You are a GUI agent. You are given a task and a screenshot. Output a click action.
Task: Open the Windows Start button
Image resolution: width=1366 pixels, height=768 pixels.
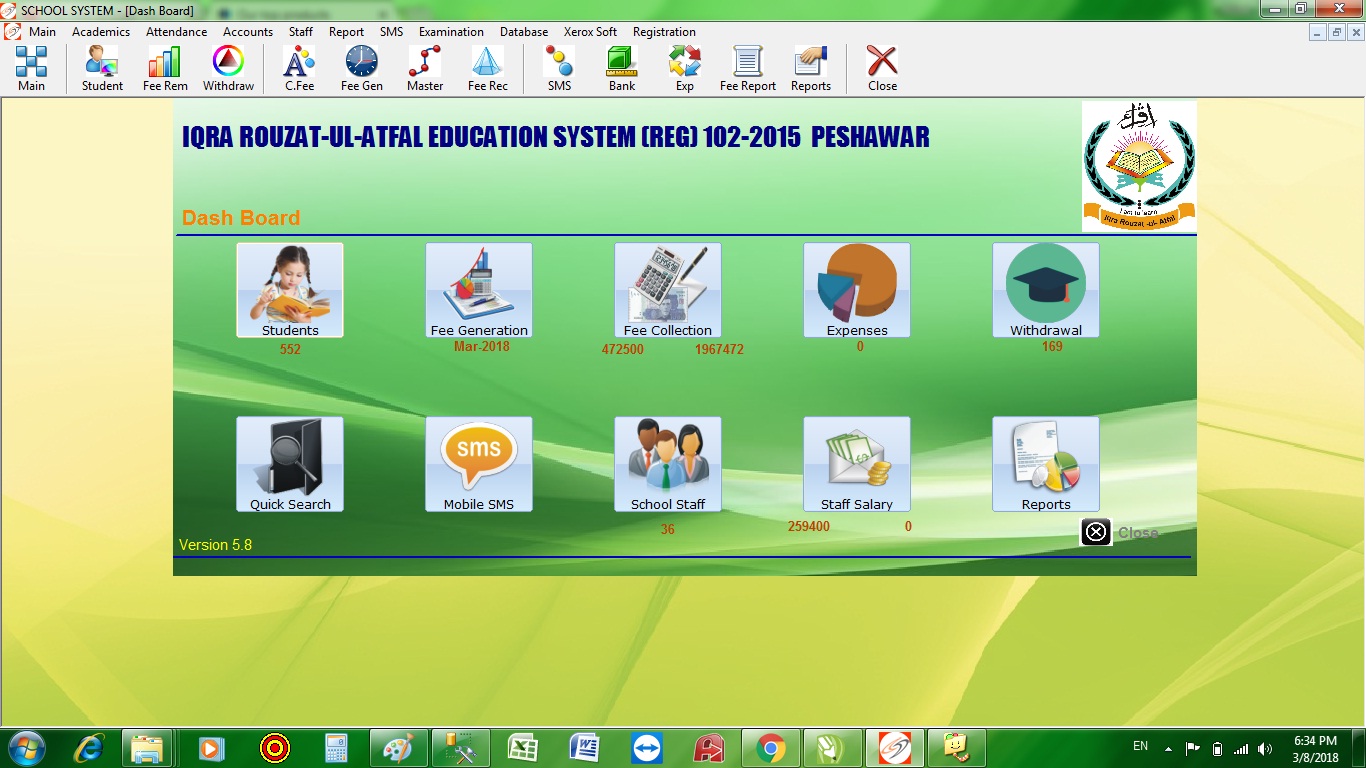[27, 748]
